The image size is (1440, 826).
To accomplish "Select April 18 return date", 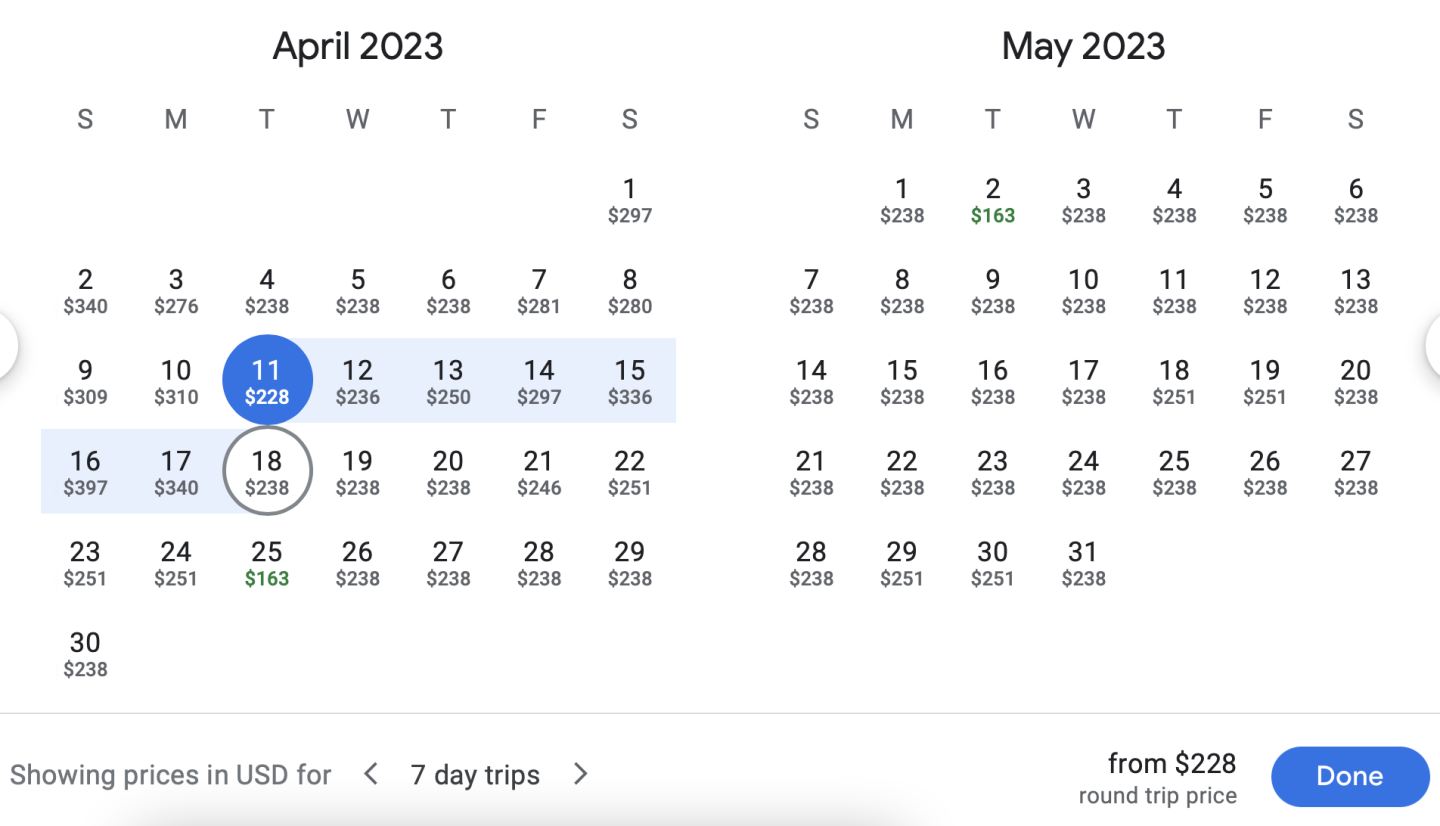I will pyautogui.click(x=267, y=472).
